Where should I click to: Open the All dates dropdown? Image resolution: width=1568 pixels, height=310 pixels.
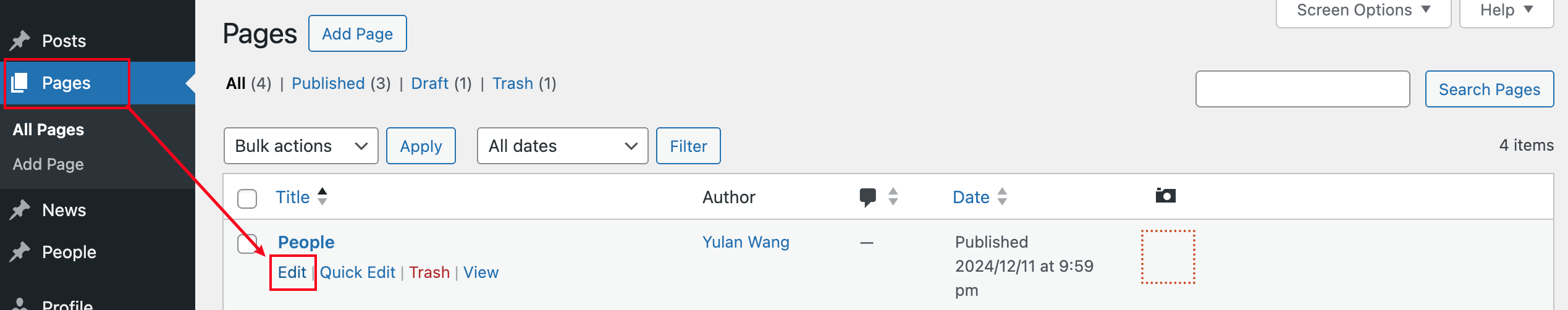562,146
